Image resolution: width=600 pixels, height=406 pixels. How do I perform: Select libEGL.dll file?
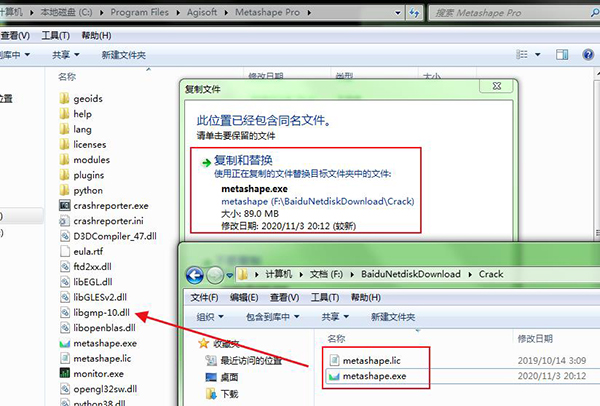click(x=86, y=282)
